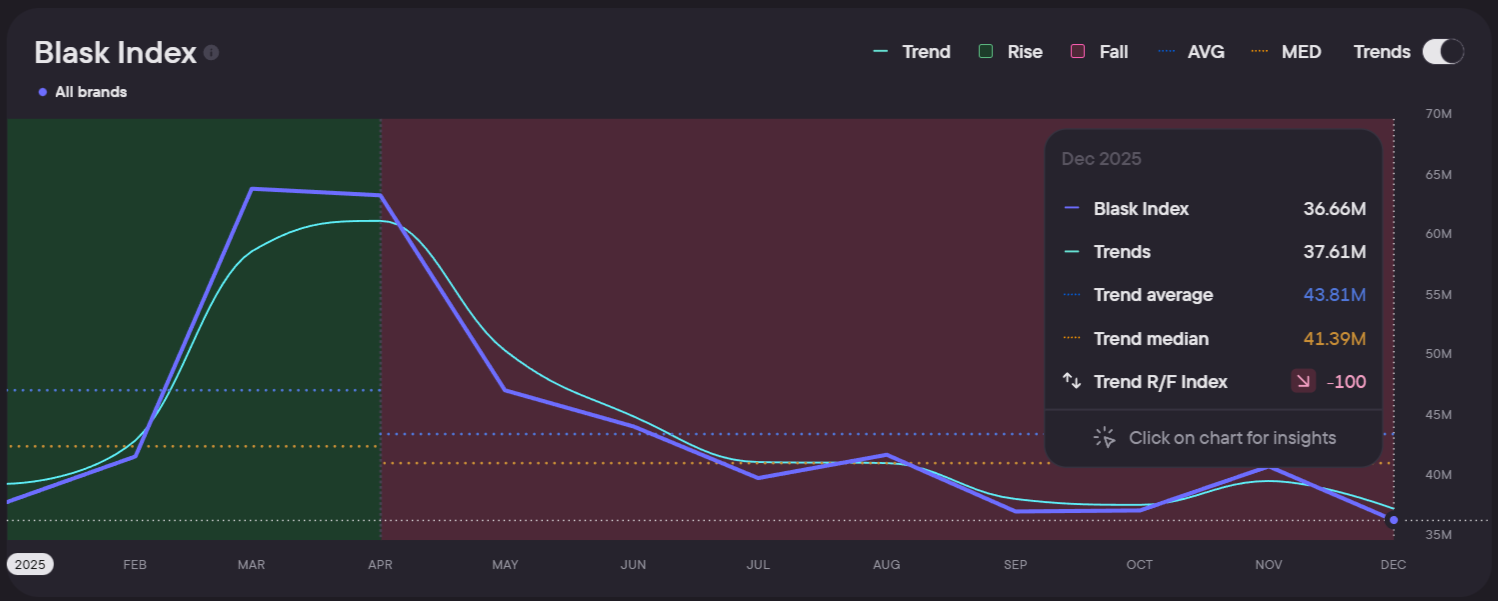Click the sparkle cursor insights icon
Screen dimensions: 1498x601
1104,437
